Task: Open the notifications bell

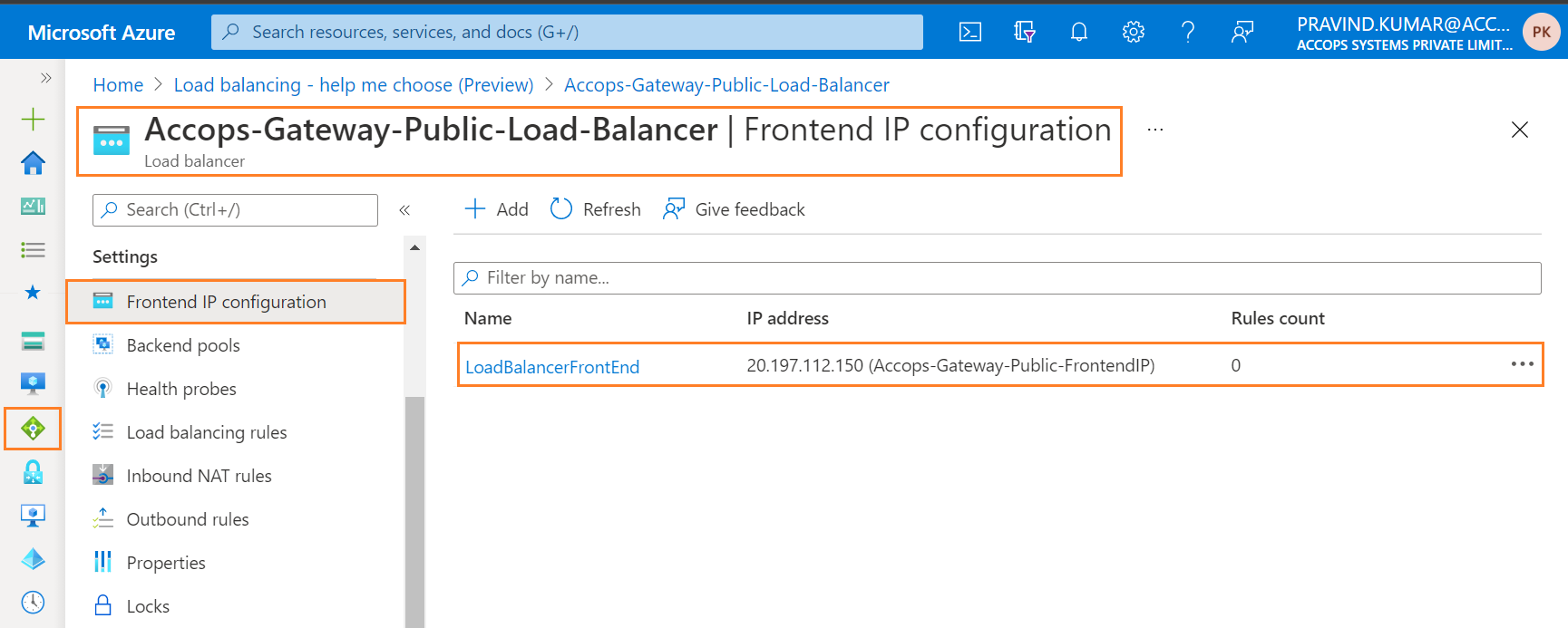Action: click(1078, 33)
